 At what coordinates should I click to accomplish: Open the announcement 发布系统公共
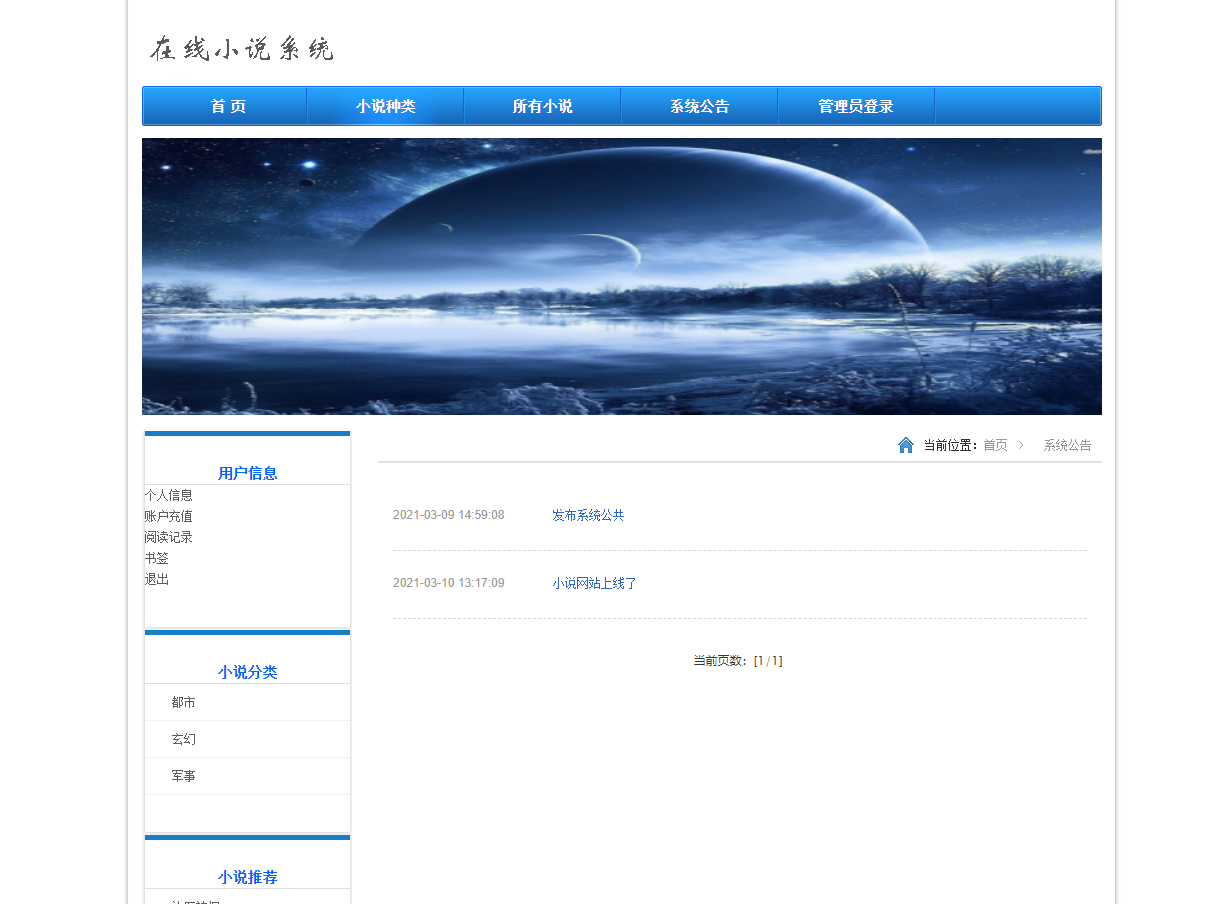[x=588, y=514]
